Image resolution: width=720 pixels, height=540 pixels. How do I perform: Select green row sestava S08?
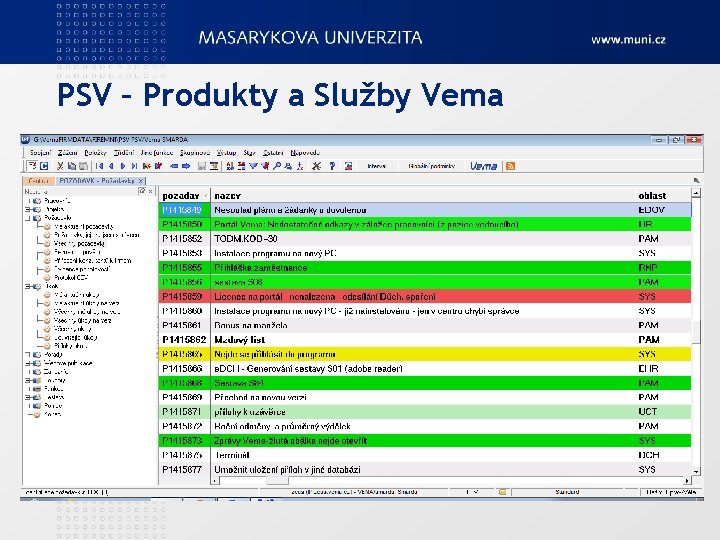coord(425,282)
